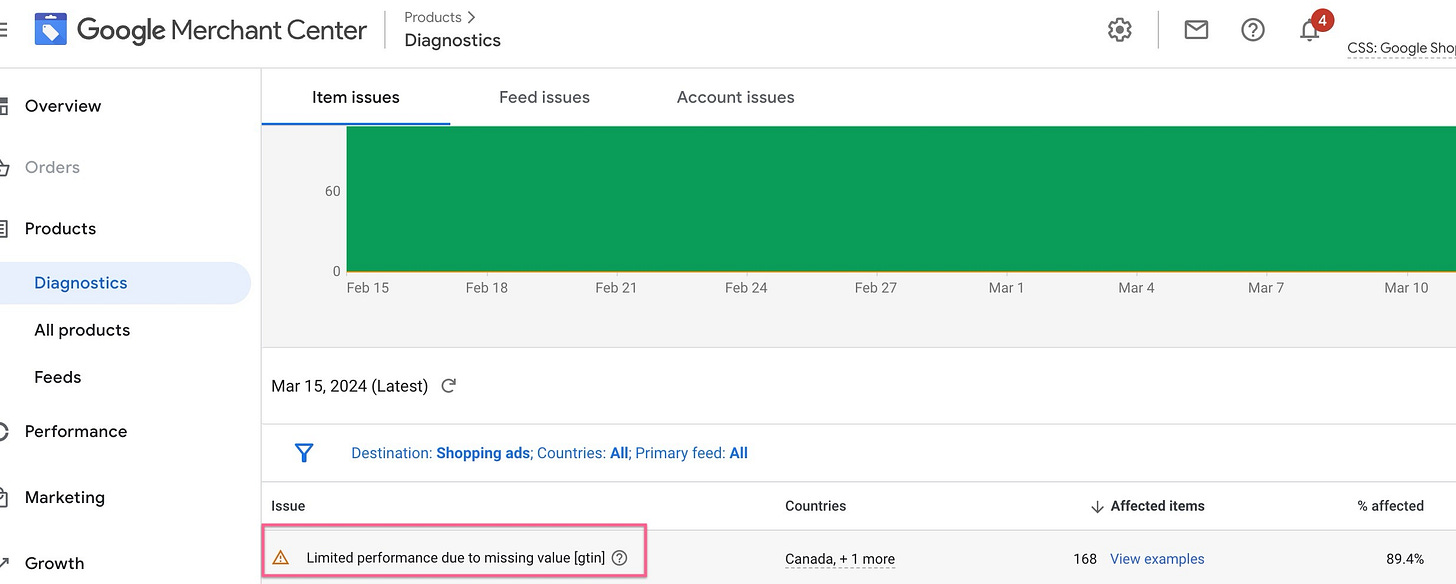This screenshot has width=1456, height=584.
Task: Open the filter funnel icon
Action: [304, 453]
